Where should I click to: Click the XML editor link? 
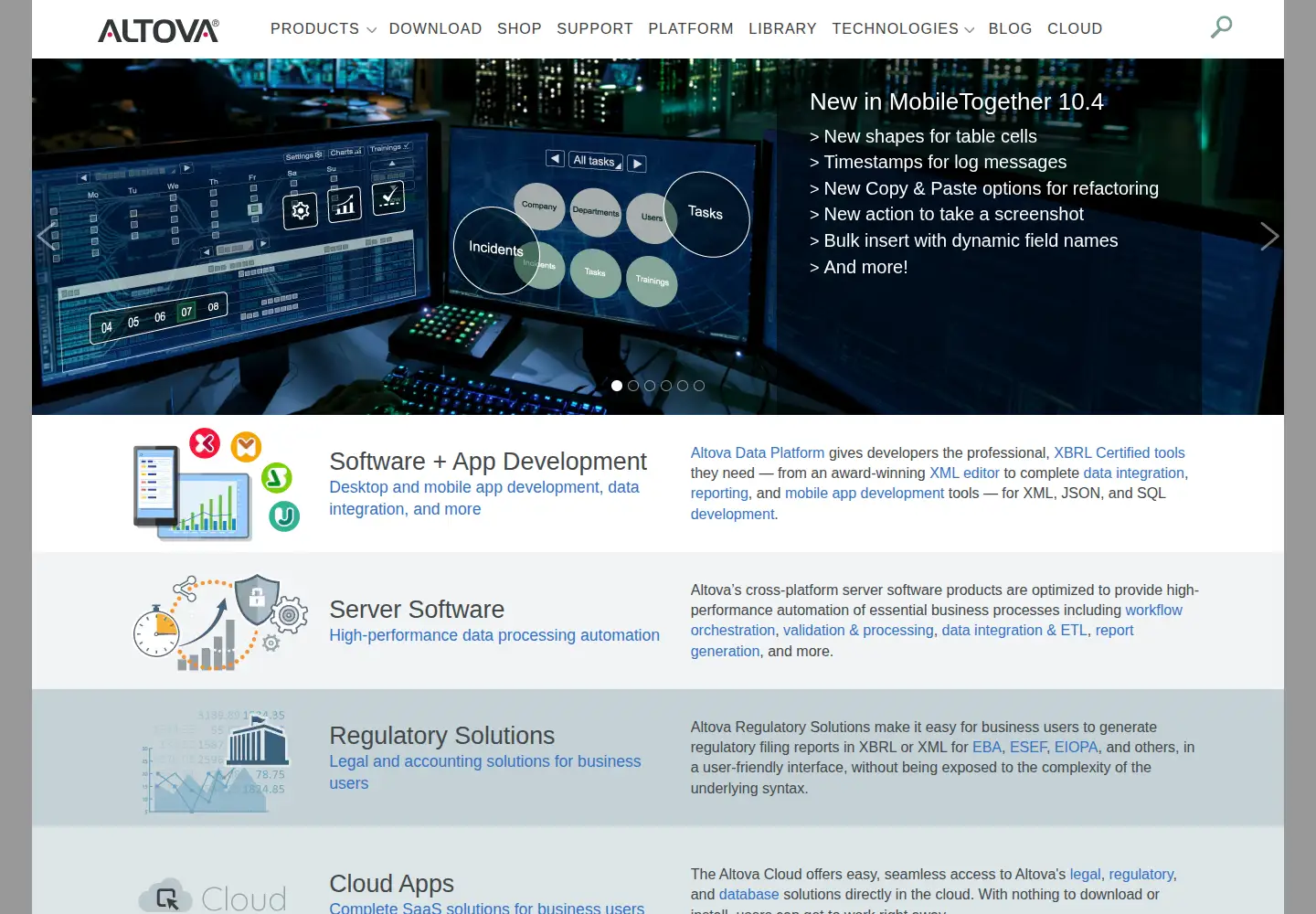pos(965,473)
